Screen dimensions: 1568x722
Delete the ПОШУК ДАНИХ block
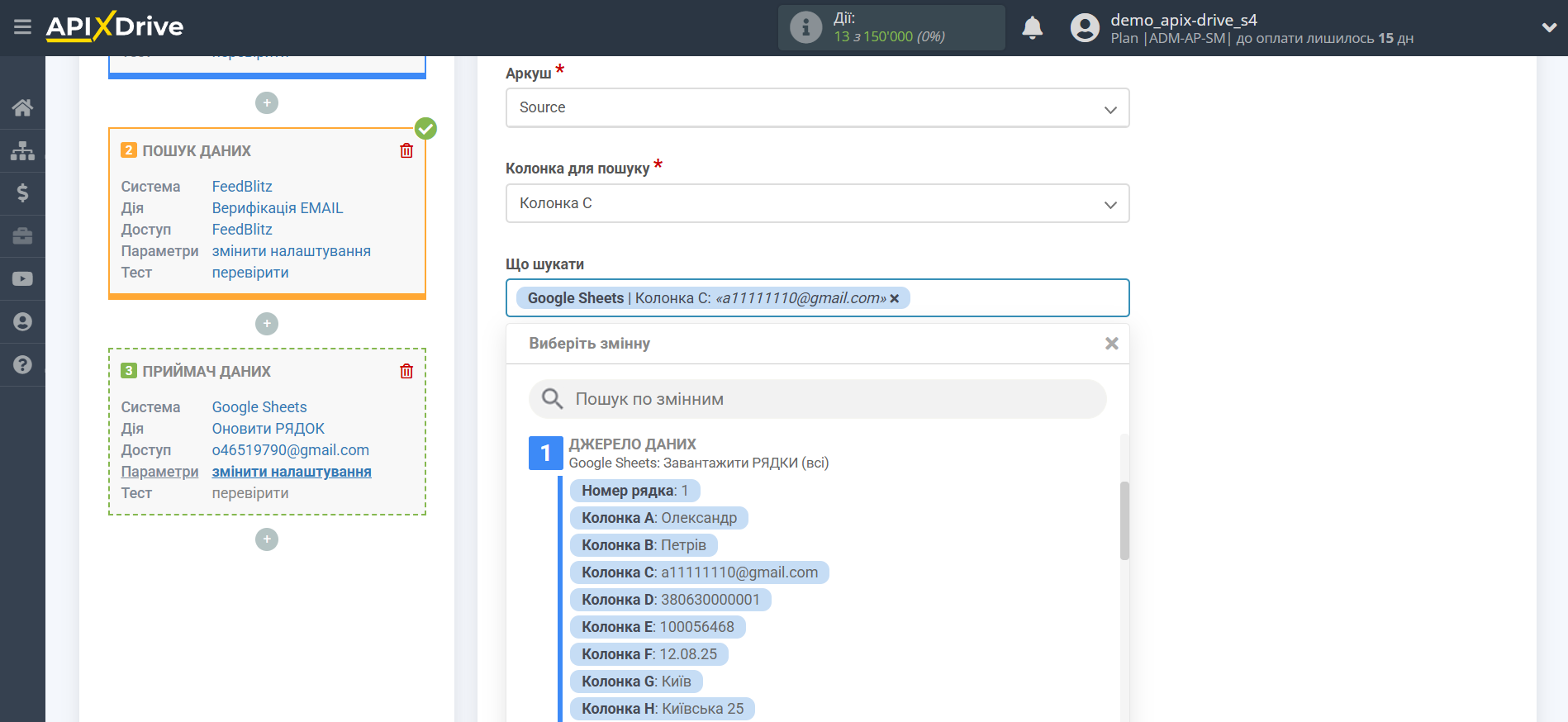point(406,150)
